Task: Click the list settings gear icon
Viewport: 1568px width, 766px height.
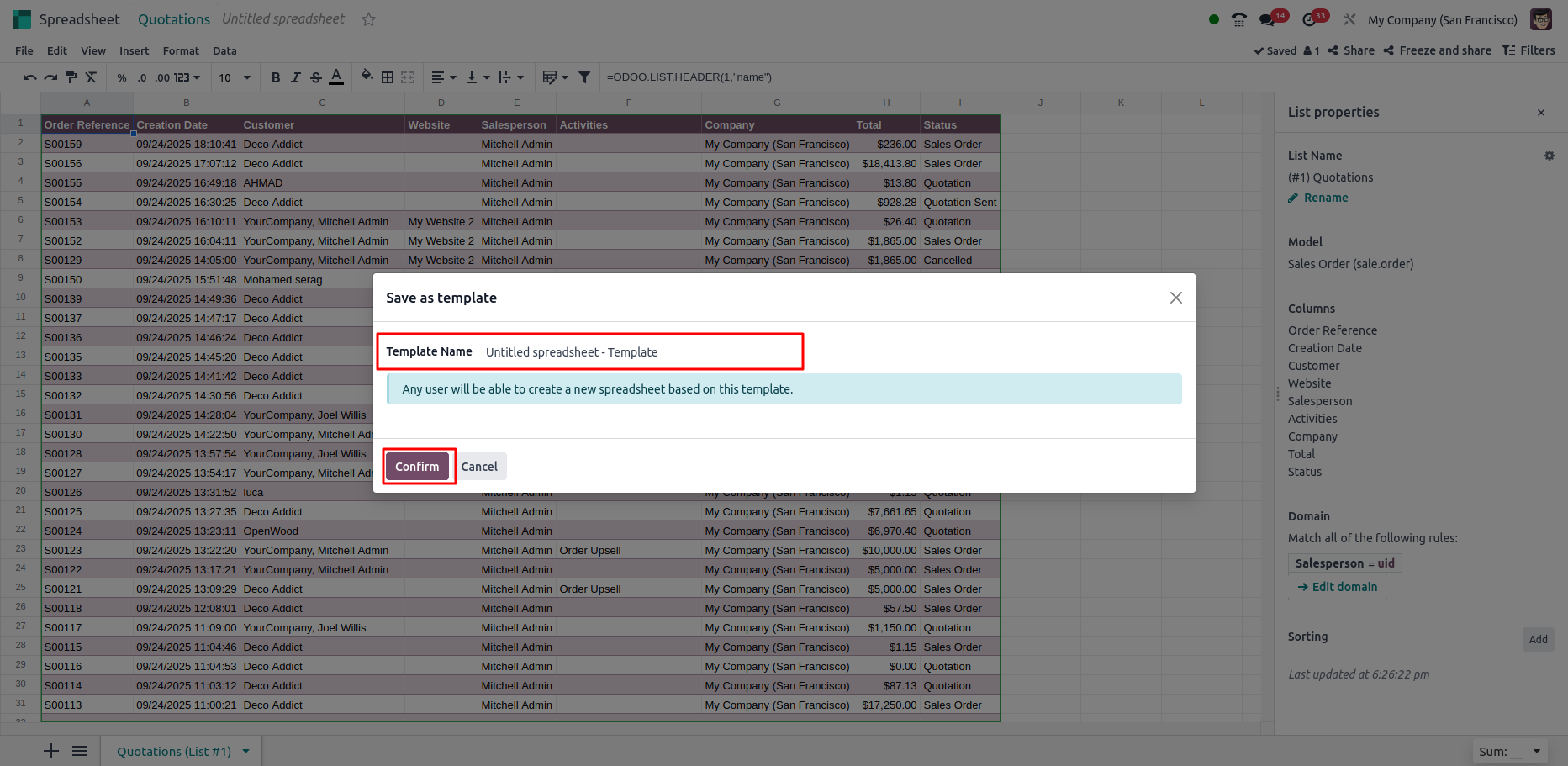Action: coord(1549,156)
